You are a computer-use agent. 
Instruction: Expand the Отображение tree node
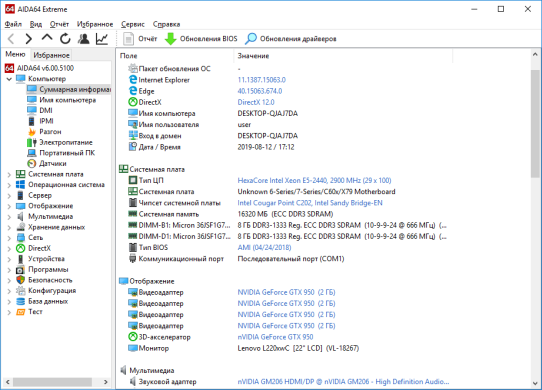coord(9,206)
